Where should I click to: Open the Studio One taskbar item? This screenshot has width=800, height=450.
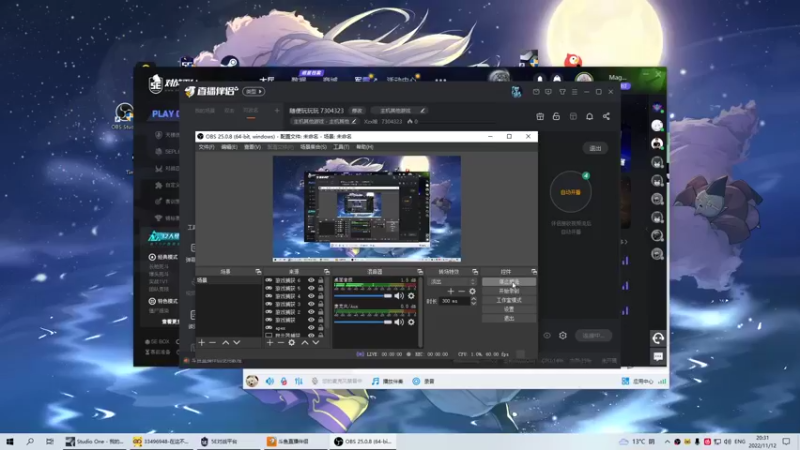point(94,441)
